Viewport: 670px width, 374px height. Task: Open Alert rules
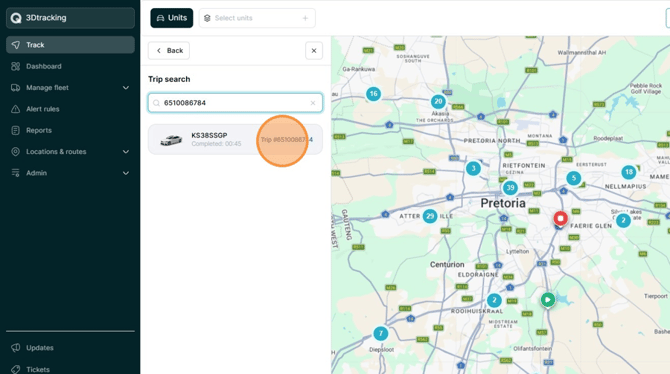[43, 109]
